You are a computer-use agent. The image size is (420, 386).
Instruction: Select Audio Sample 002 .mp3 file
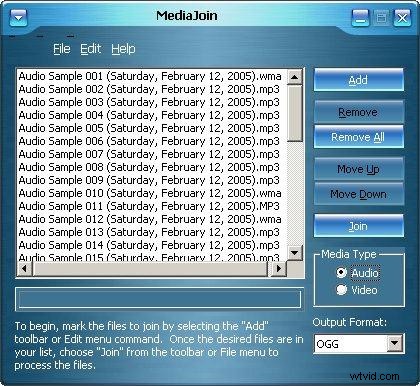[149, 89]
